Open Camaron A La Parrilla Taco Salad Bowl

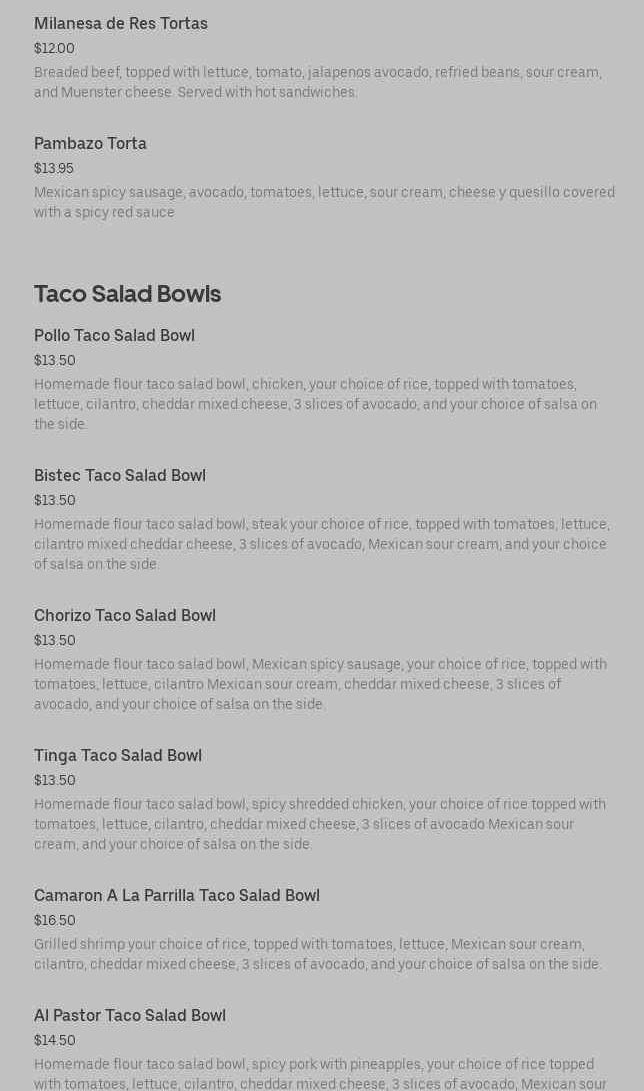[x=177, y=896]
